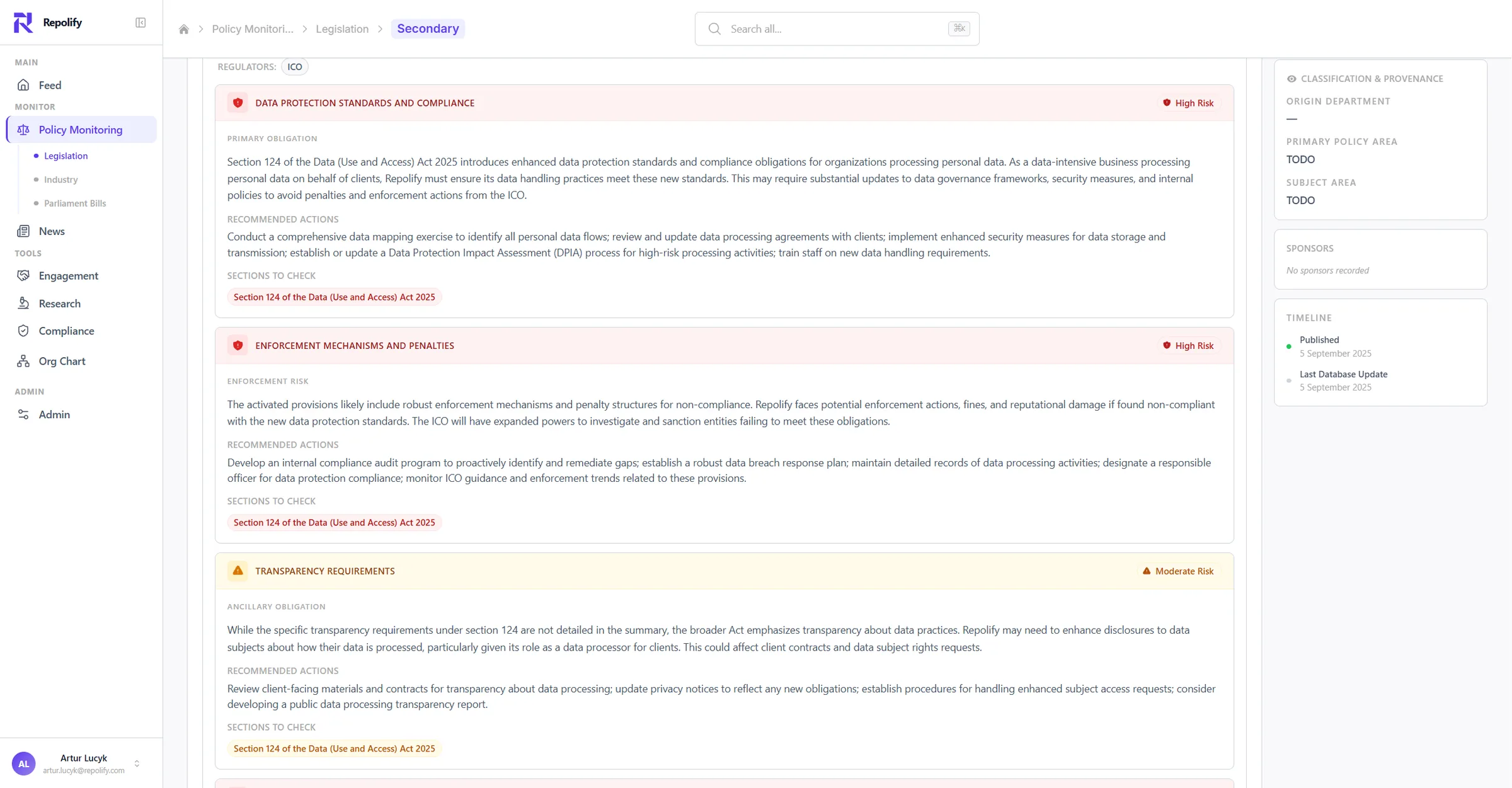
Task: Click the Org Chart hierarchy icon
Action: pyautogui.click(x=23, y=362)
